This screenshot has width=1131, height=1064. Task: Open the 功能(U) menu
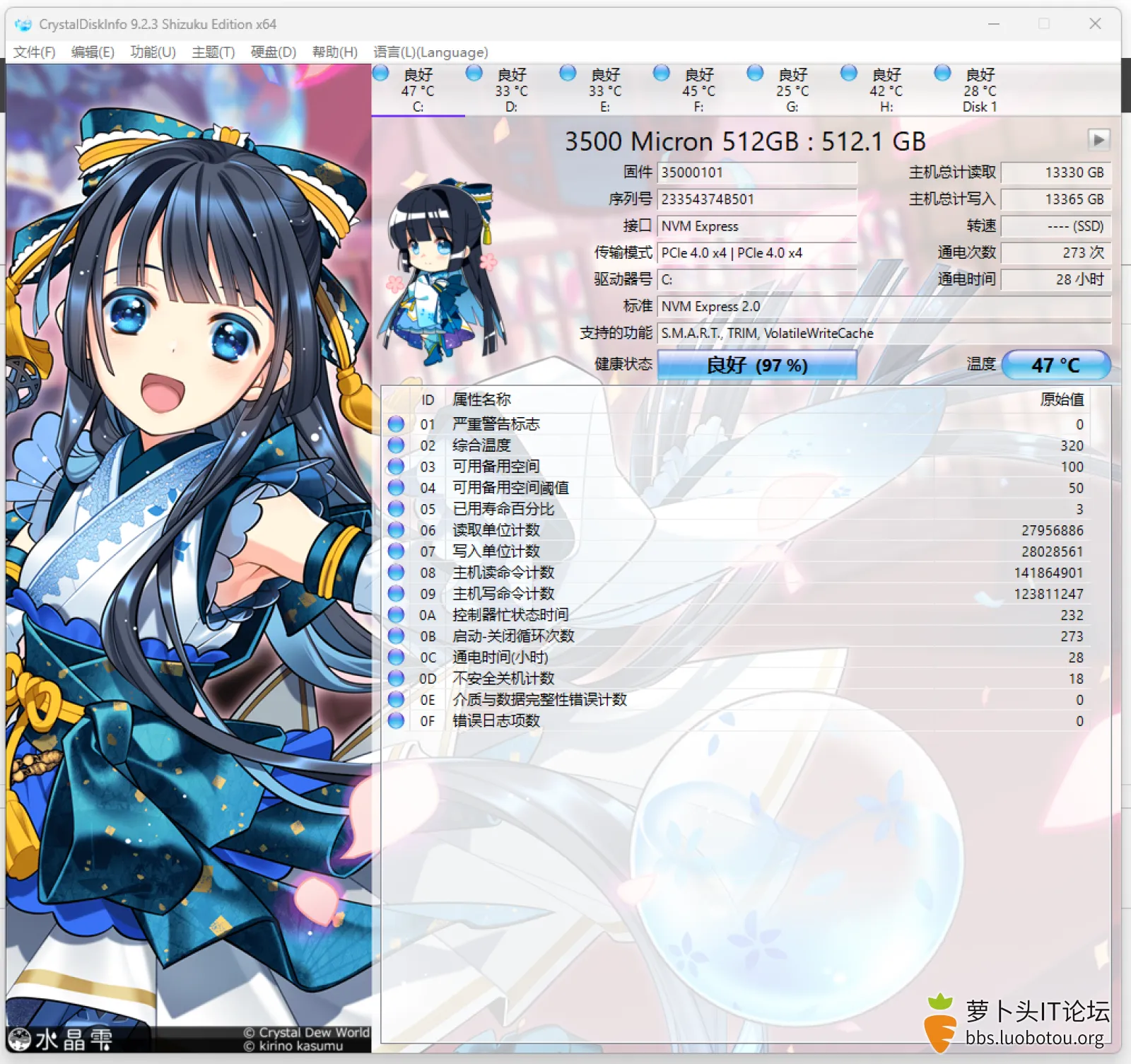153,52
